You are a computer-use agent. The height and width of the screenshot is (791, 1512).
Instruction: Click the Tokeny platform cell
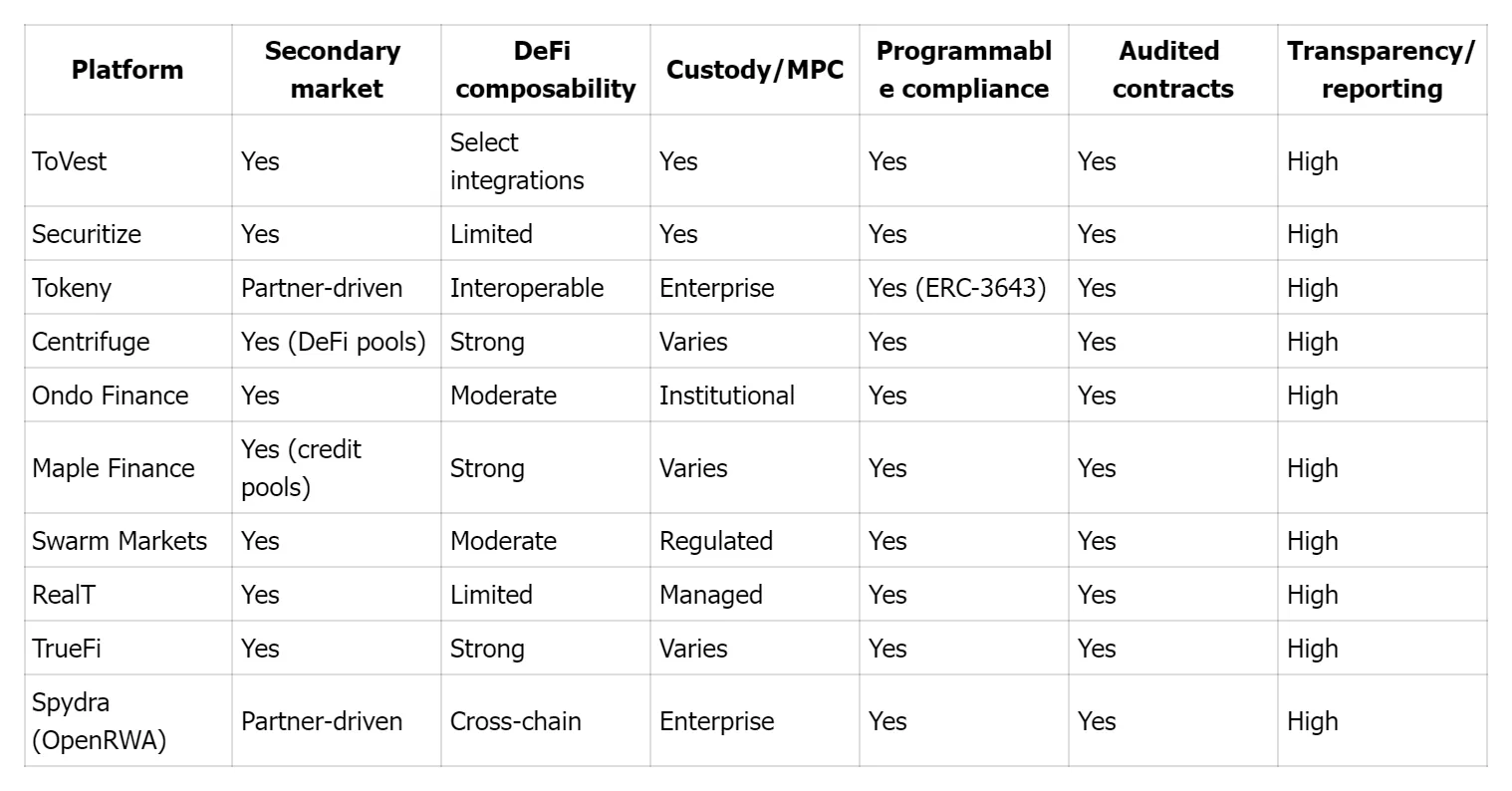(x=72, y=288)
